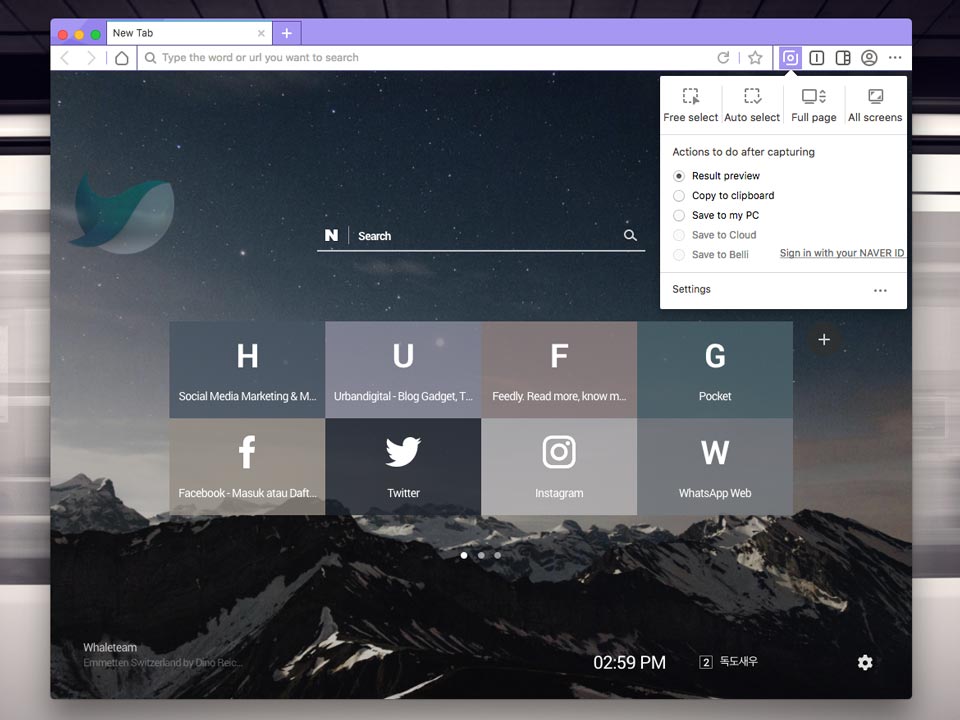Click the bookmark star icon
Viewport: 960px width, 720px height.
[x=756, y=58]
